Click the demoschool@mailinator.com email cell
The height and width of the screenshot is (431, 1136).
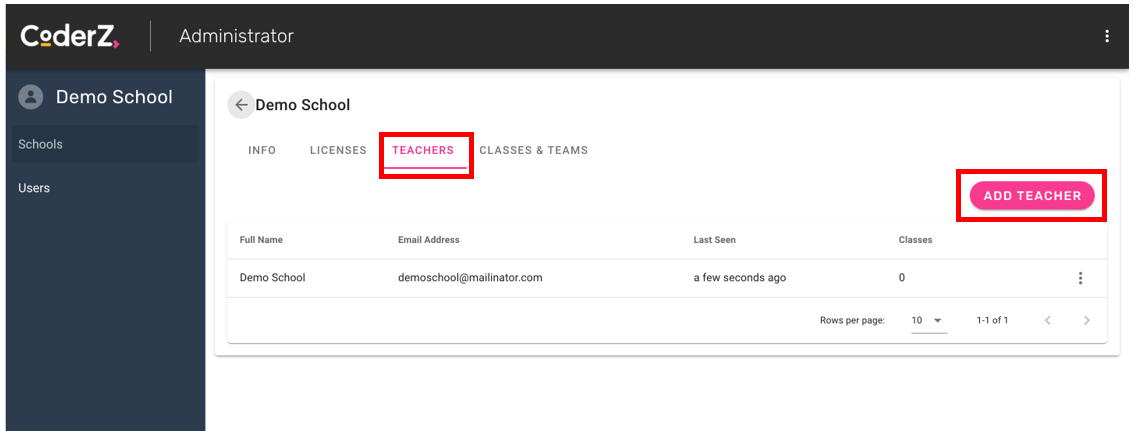tap(470, 278)
